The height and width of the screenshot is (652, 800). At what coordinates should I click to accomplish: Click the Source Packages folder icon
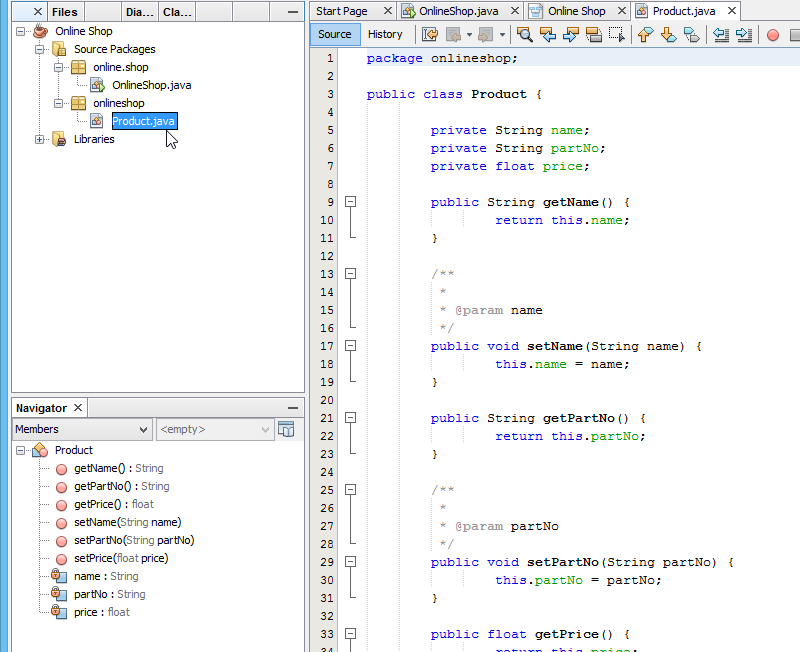(x=59, y=49)
